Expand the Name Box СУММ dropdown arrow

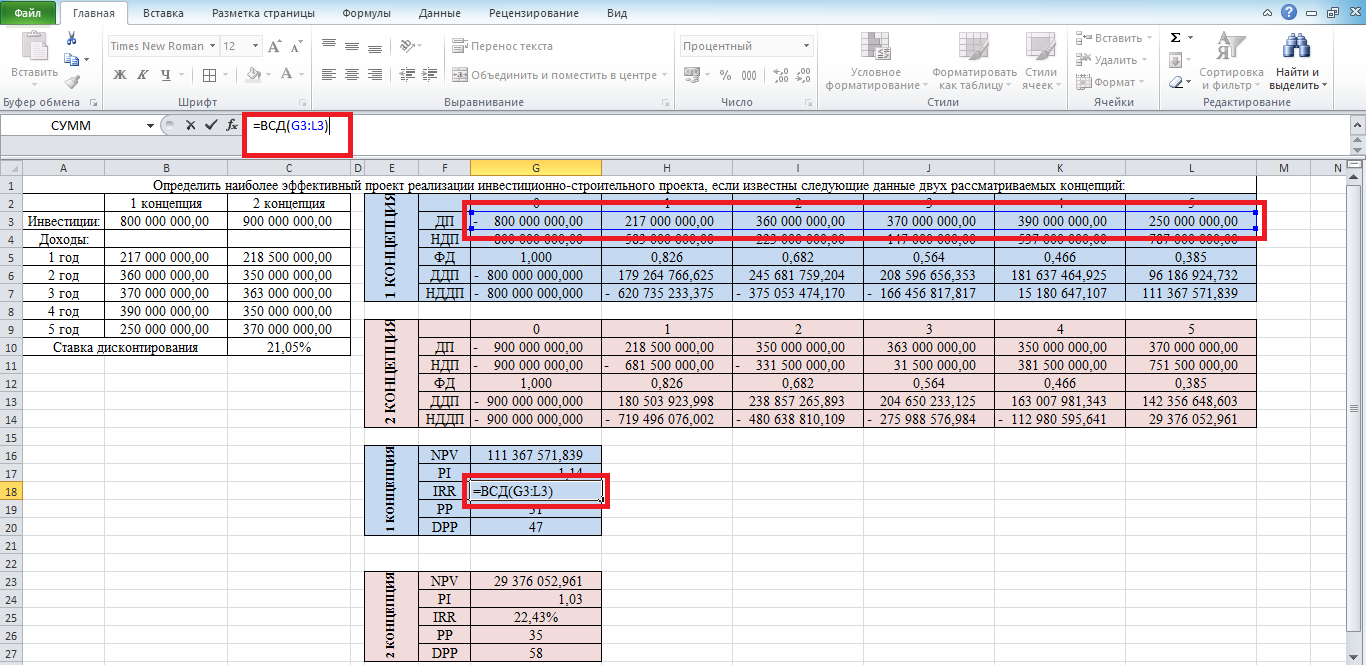pyautogui.click(x=150, y=126)
